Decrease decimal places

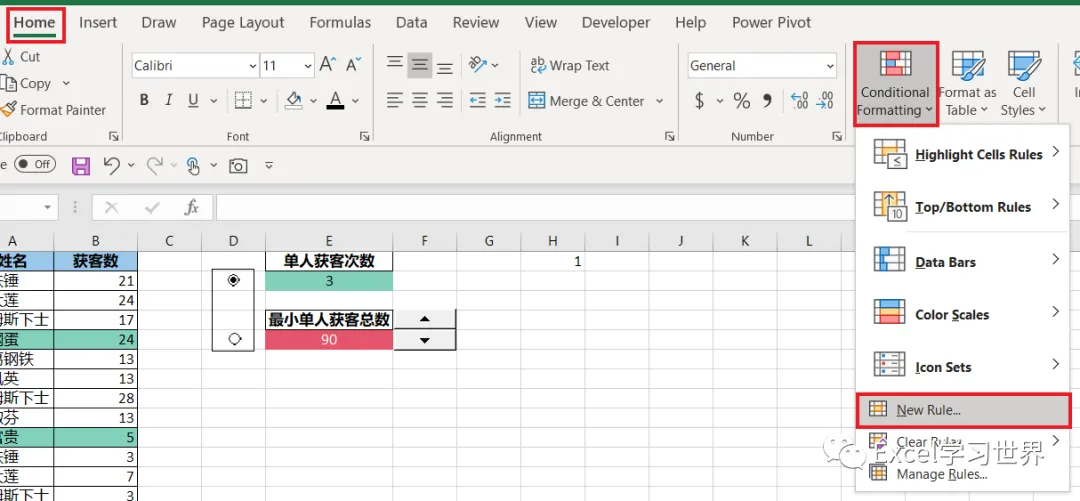(825, 101)
